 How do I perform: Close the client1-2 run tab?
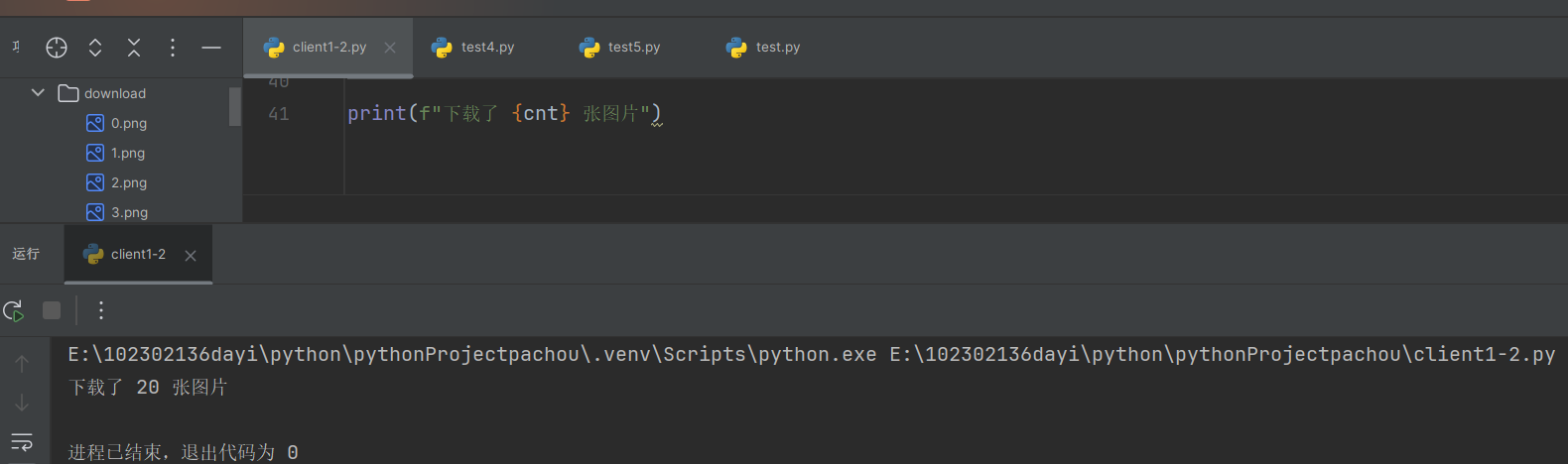(x=191, y=256)
